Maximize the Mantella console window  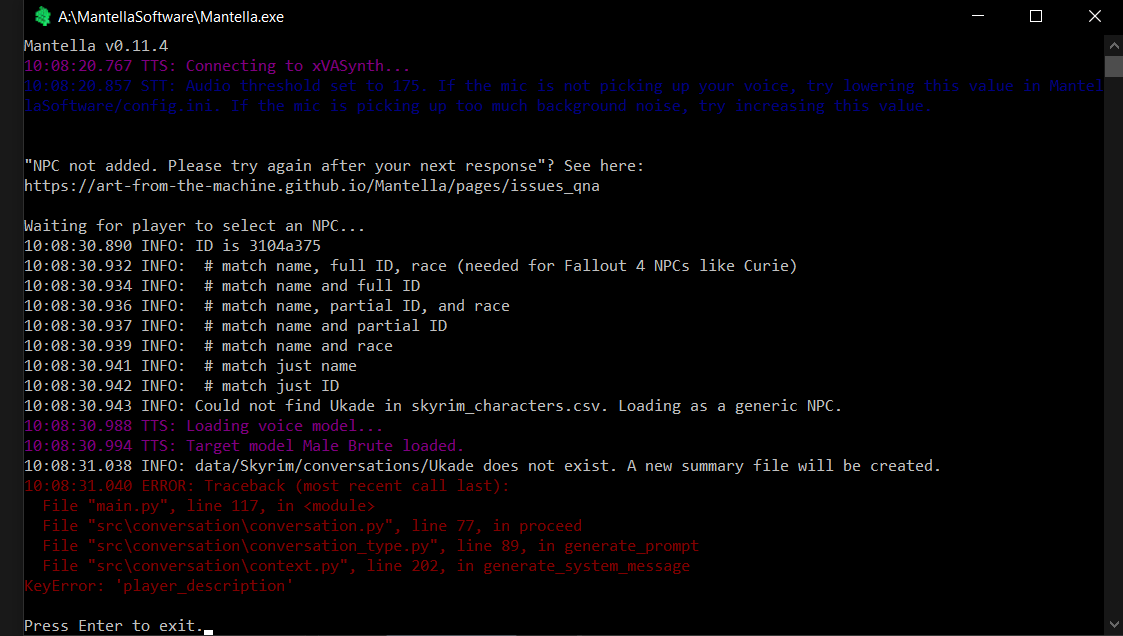[x=1036, y=16]
